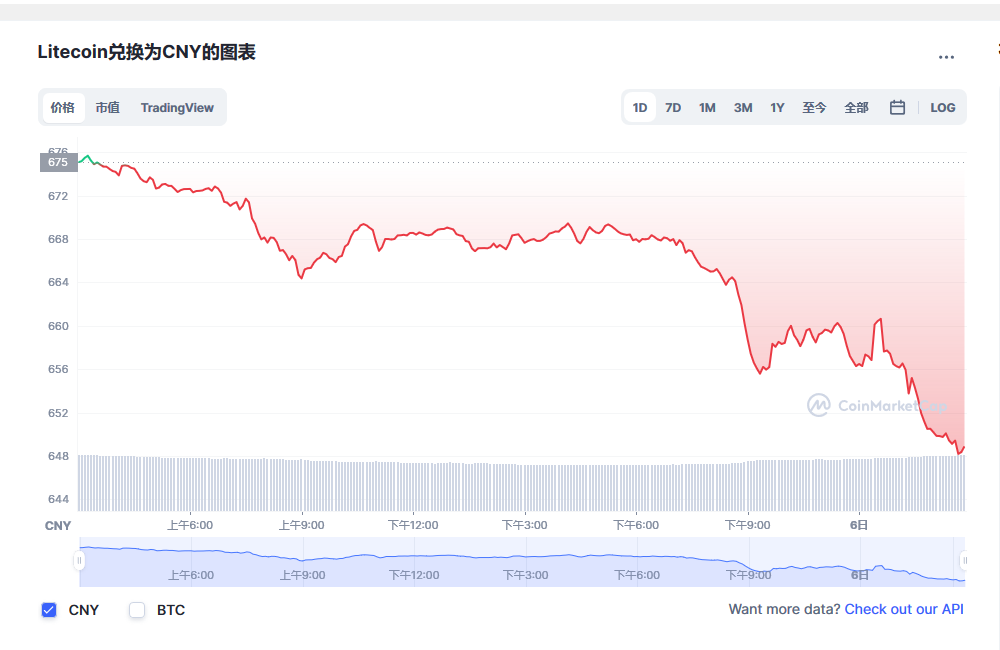
Task: Select the 1D time range
Action: tap(640, 108)
